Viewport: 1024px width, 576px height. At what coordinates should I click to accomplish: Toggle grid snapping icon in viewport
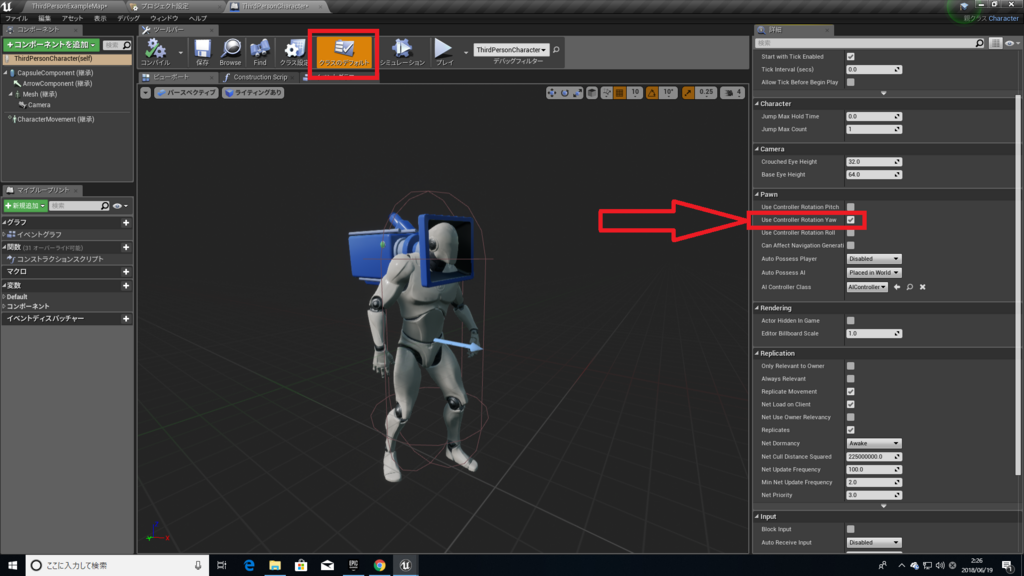(x=620, y=93)
